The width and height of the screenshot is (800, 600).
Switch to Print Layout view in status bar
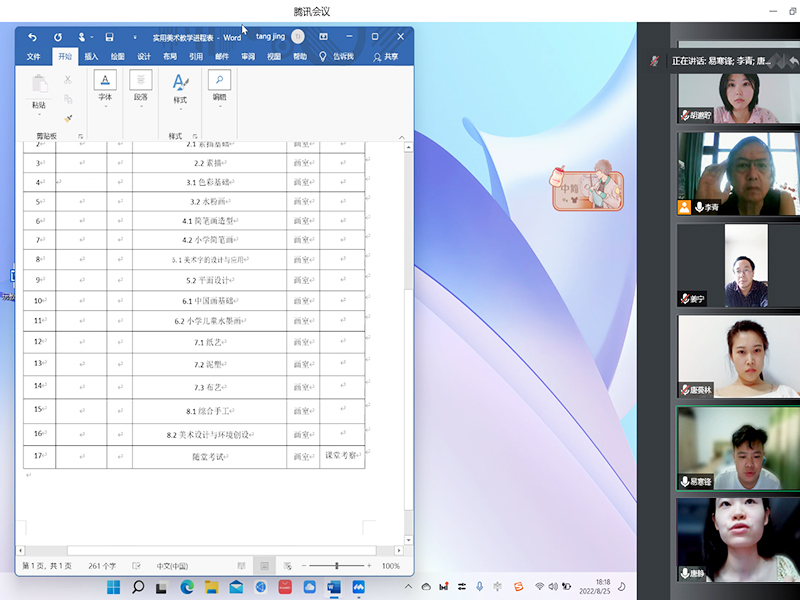(x=264, y=566)
